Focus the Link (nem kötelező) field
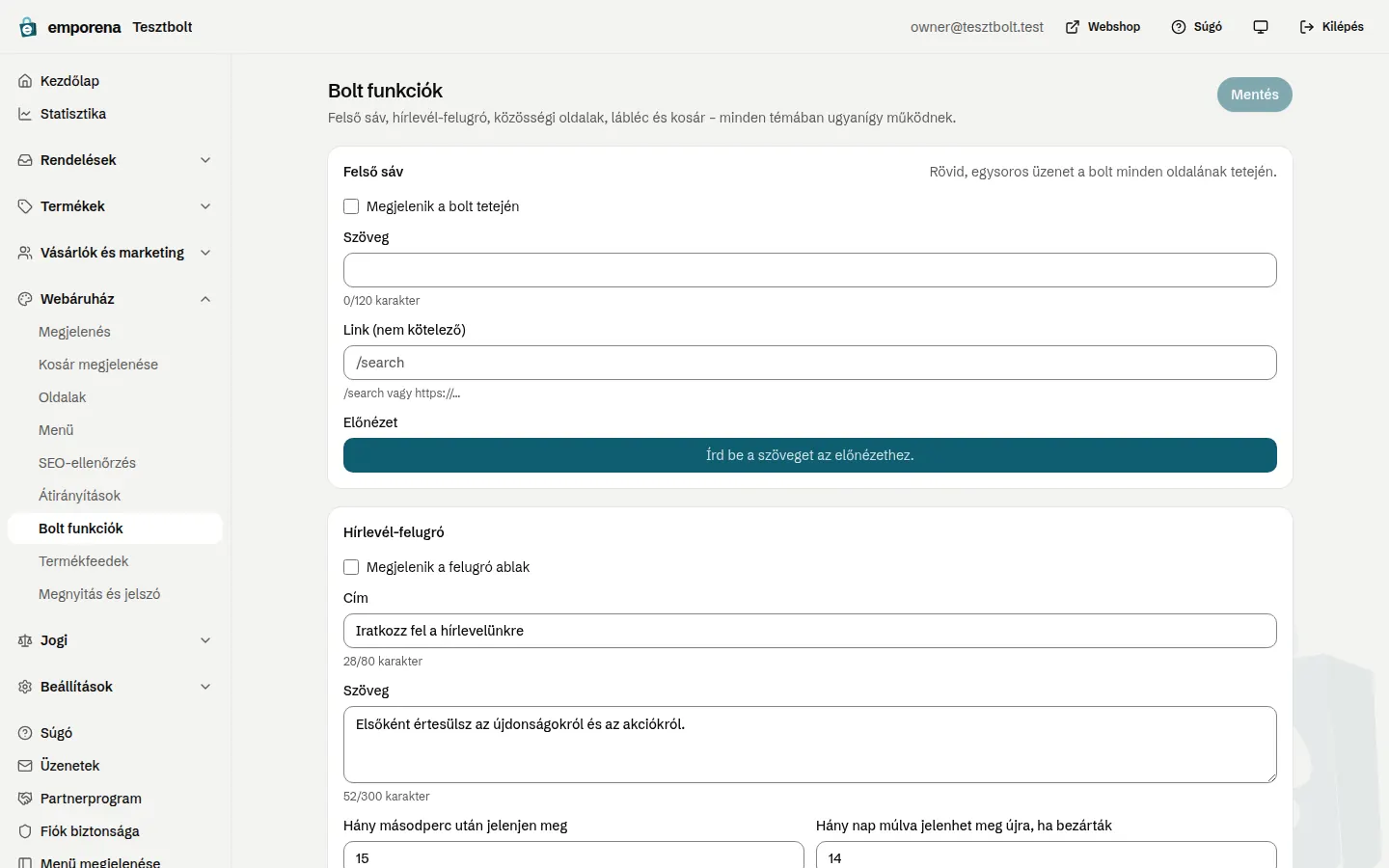Viewport: 1389px width, 868px height. 810,363
